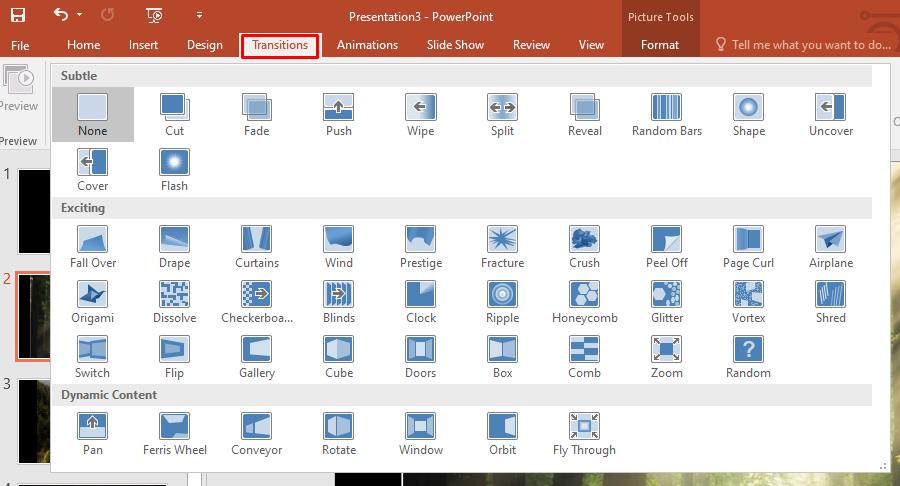Viewport: 900px width, 486px height.
Task: Select the None transition
Action: point(92,115)
